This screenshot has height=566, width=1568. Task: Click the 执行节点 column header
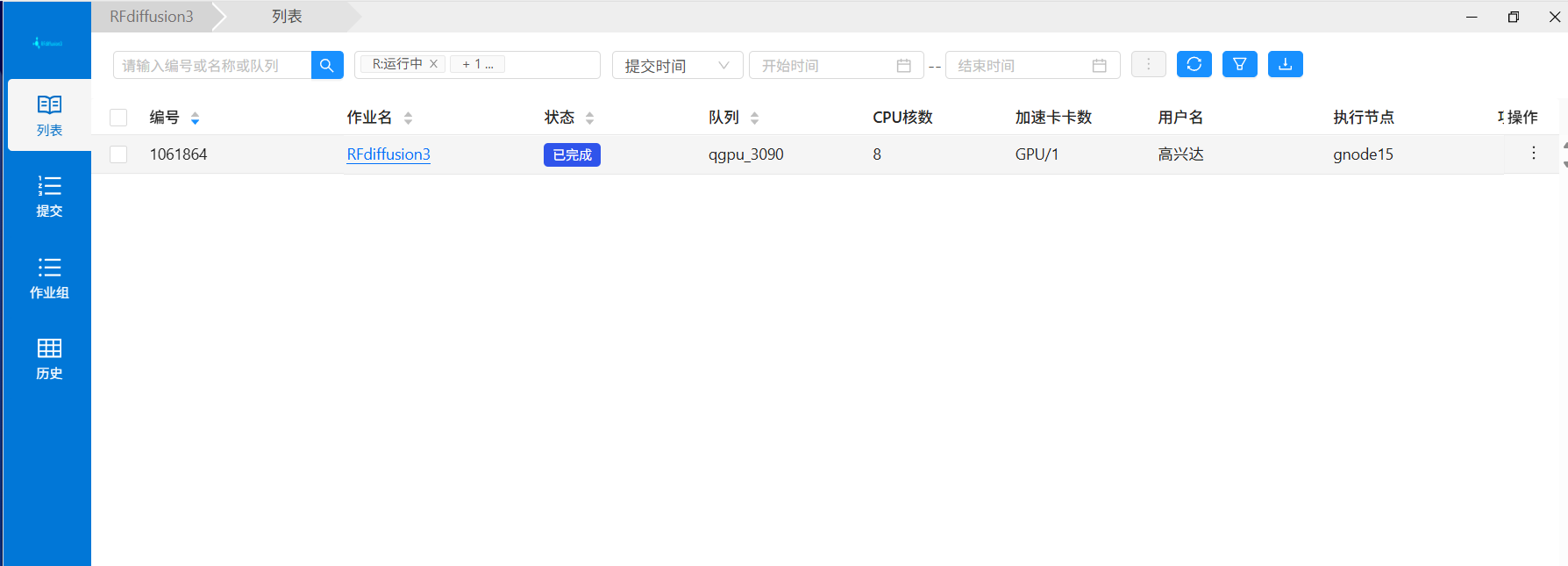(x=1364, y=118)
